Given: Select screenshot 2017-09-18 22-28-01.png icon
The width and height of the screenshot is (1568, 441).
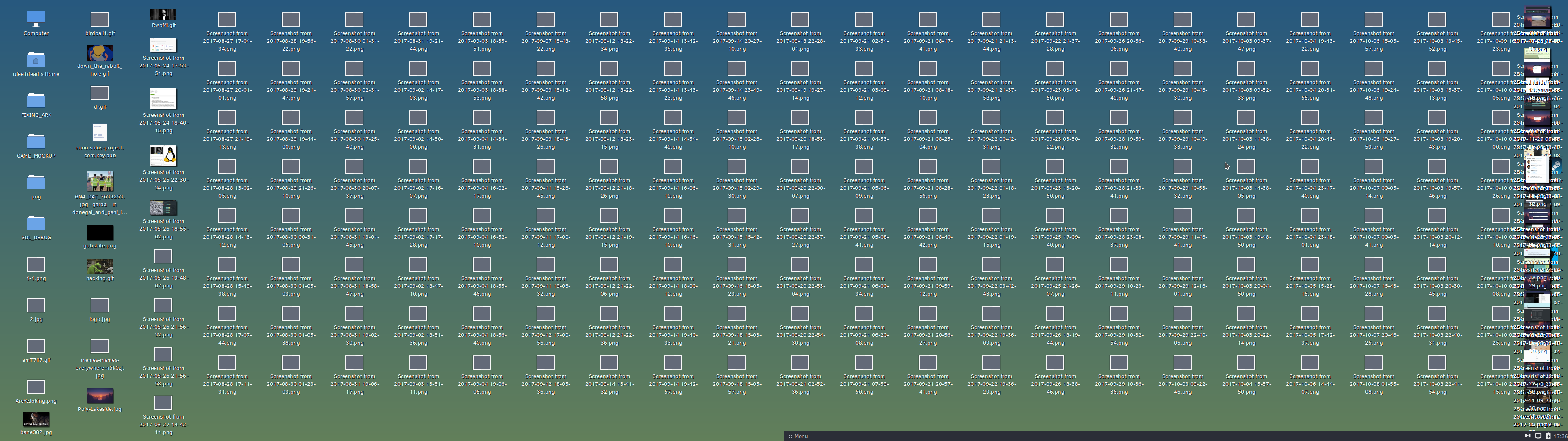Looking at the screenshot, I should [800, 20].
